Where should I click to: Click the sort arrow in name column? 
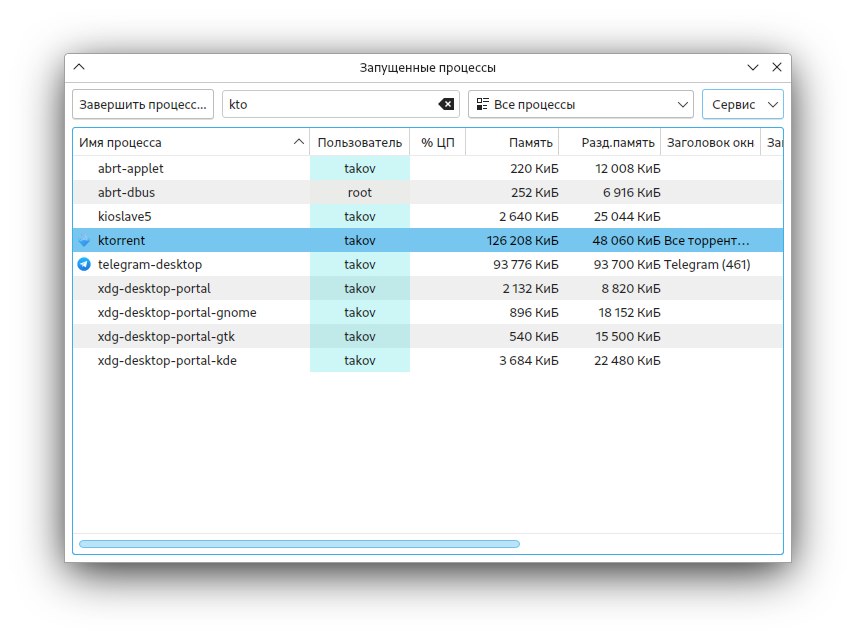click(299, 143)
